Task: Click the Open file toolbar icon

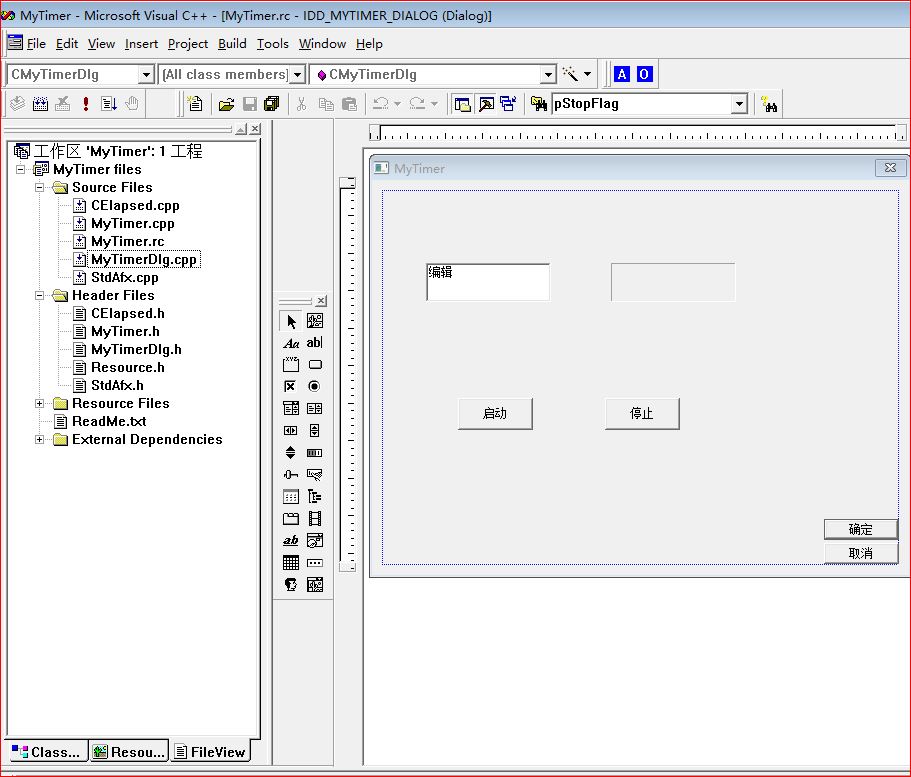Action: 226,104
